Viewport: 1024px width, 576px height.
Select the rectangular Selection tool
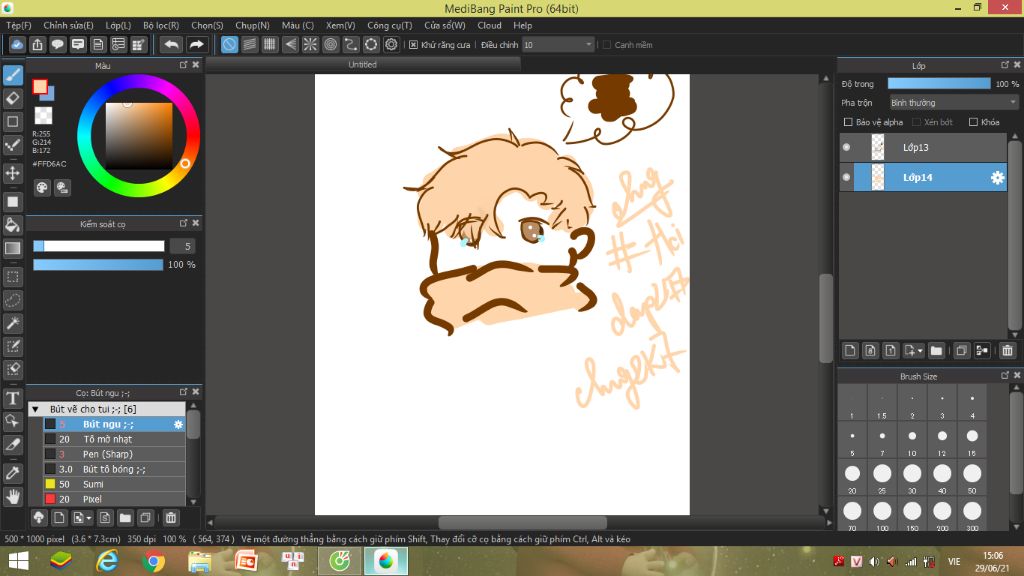point(12,277)
